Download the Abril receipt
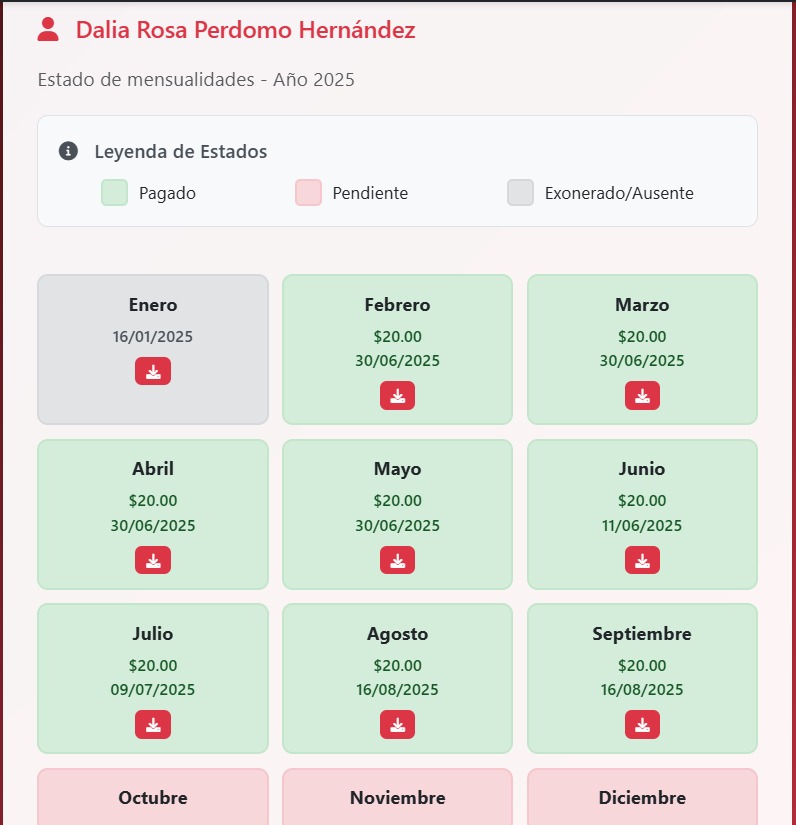The image size is (796, 825). (153, 560)
